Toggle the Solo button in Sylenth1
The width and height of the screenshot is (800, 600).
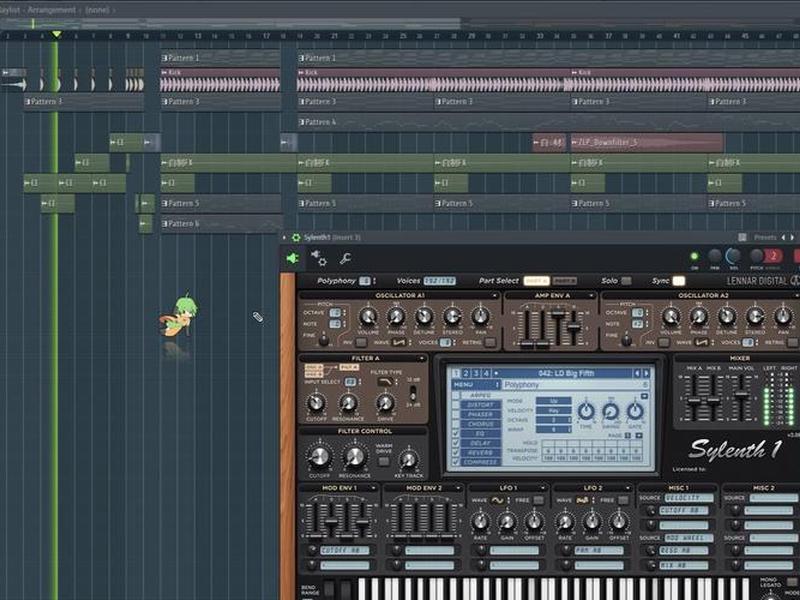click(x=626, y=281)
